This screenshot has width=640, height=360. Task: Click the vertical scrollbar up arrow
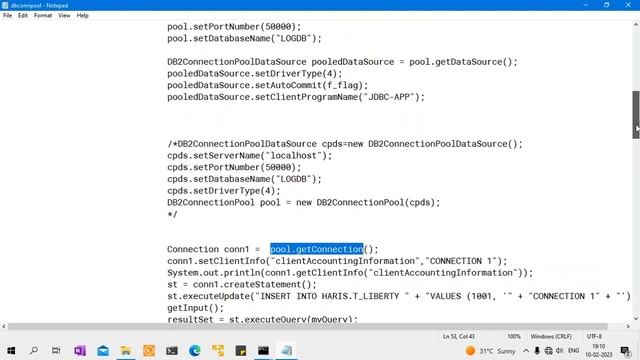point(636,25)
